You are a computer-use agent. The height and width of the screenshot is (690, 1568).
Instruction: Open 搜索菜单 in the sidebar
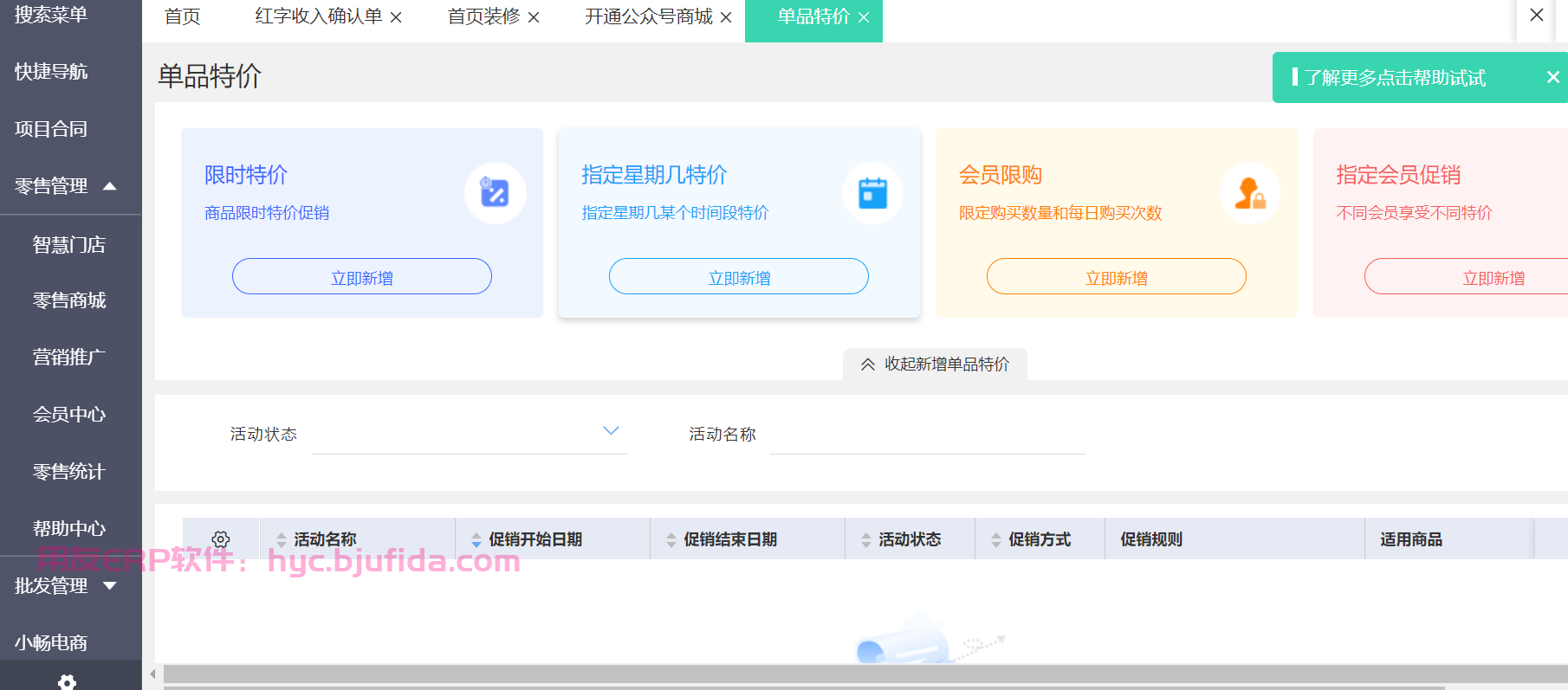pos(51,14)
